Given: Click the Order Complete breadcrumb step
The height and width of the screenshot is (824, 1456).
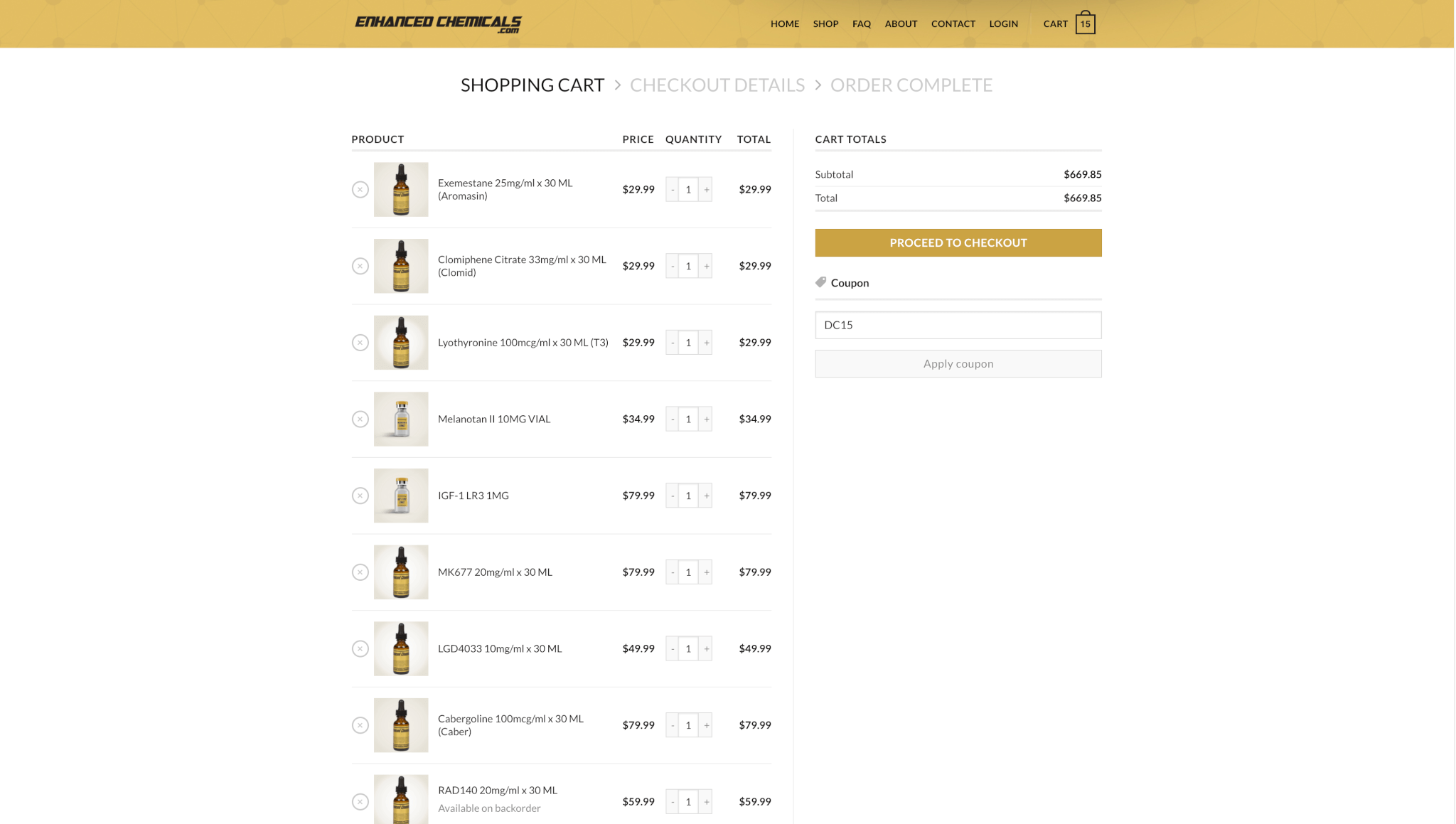Looking at the screenshot, I should 911,85.
